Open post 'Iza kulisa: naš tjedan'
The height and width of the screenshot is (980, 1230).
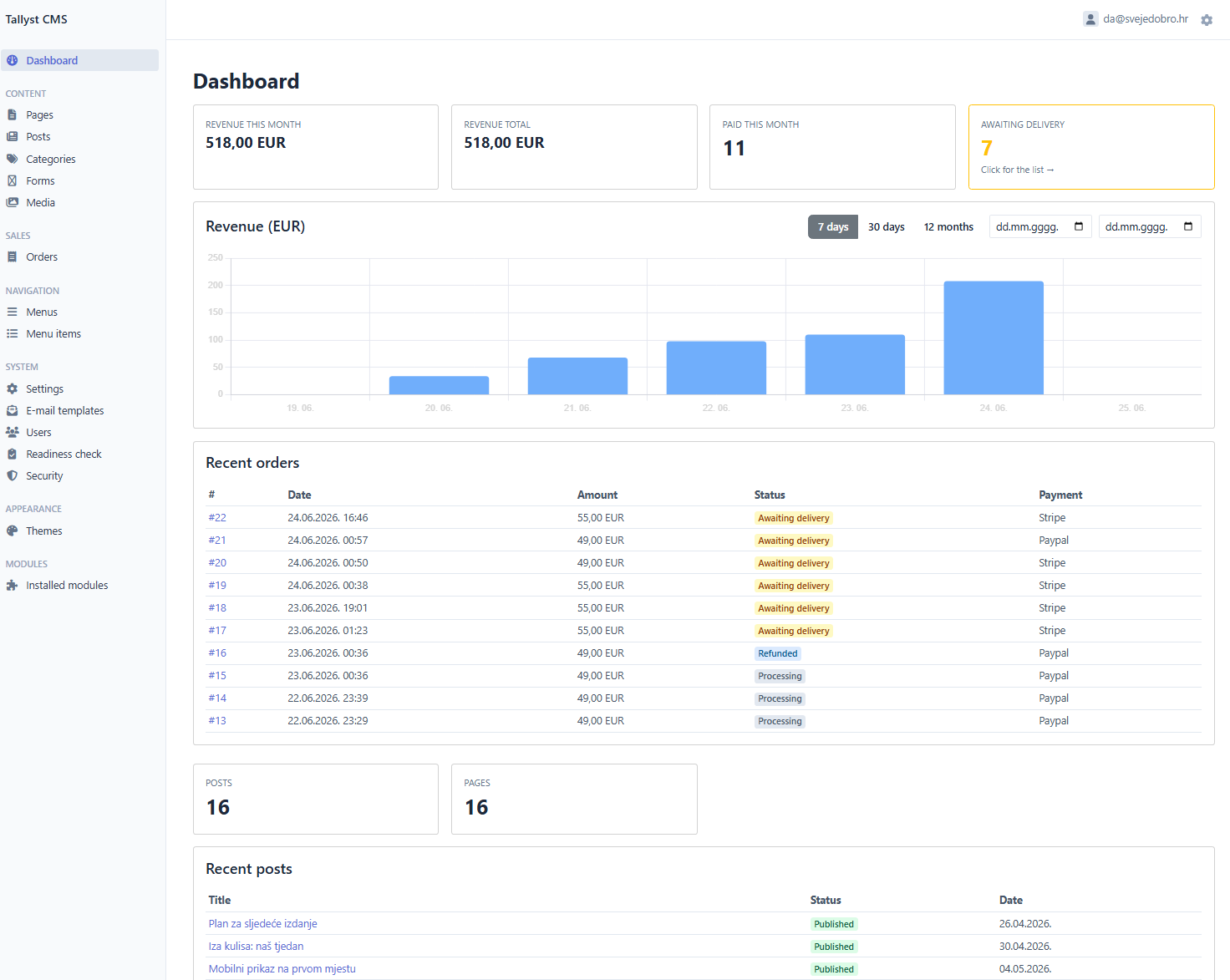257,947
